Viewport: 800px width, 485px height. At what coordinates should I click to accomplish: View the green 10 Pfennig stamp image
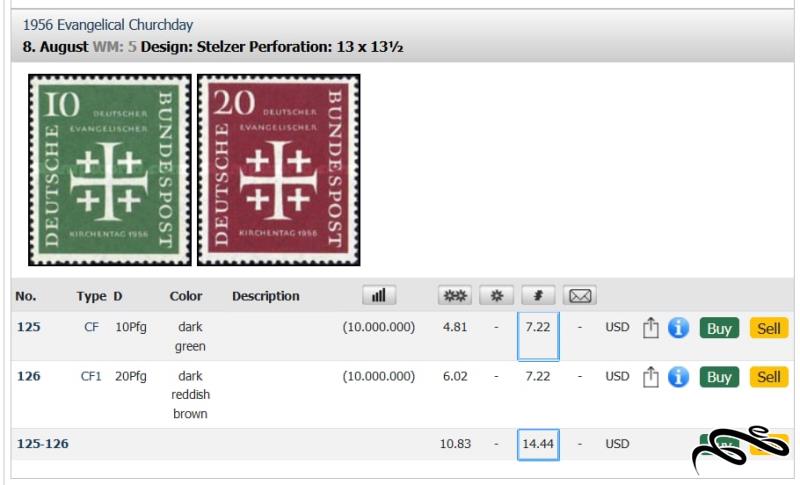click(110, 170)
